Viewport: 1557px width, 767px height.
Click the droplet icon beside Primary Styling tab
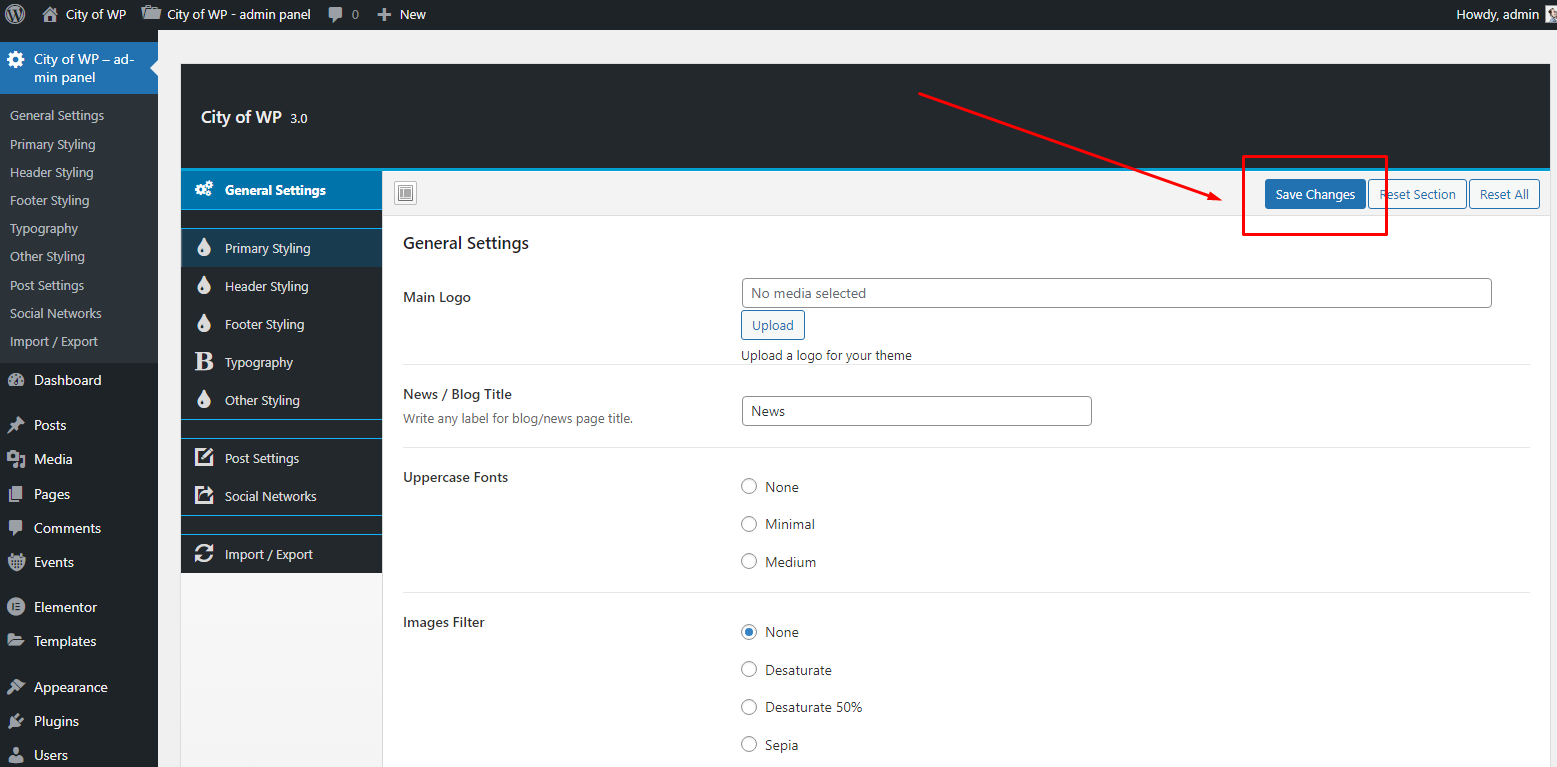(x=204, y=248)
